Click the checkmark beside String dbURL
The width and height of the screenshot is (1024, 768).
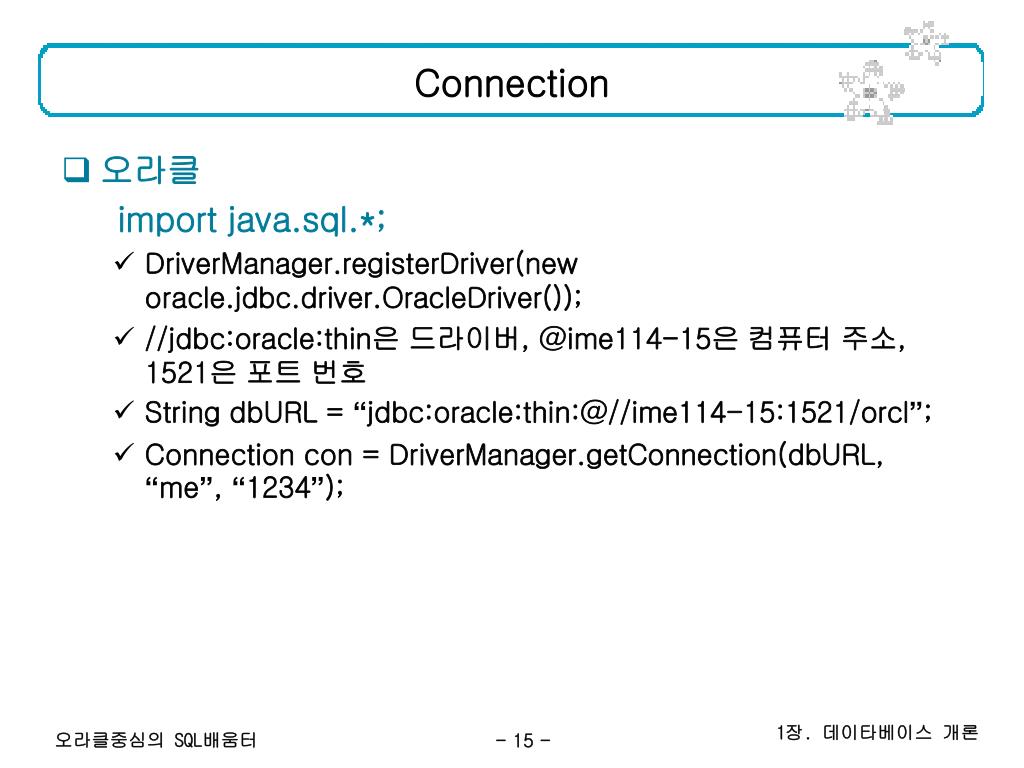[x=124, y=411]
